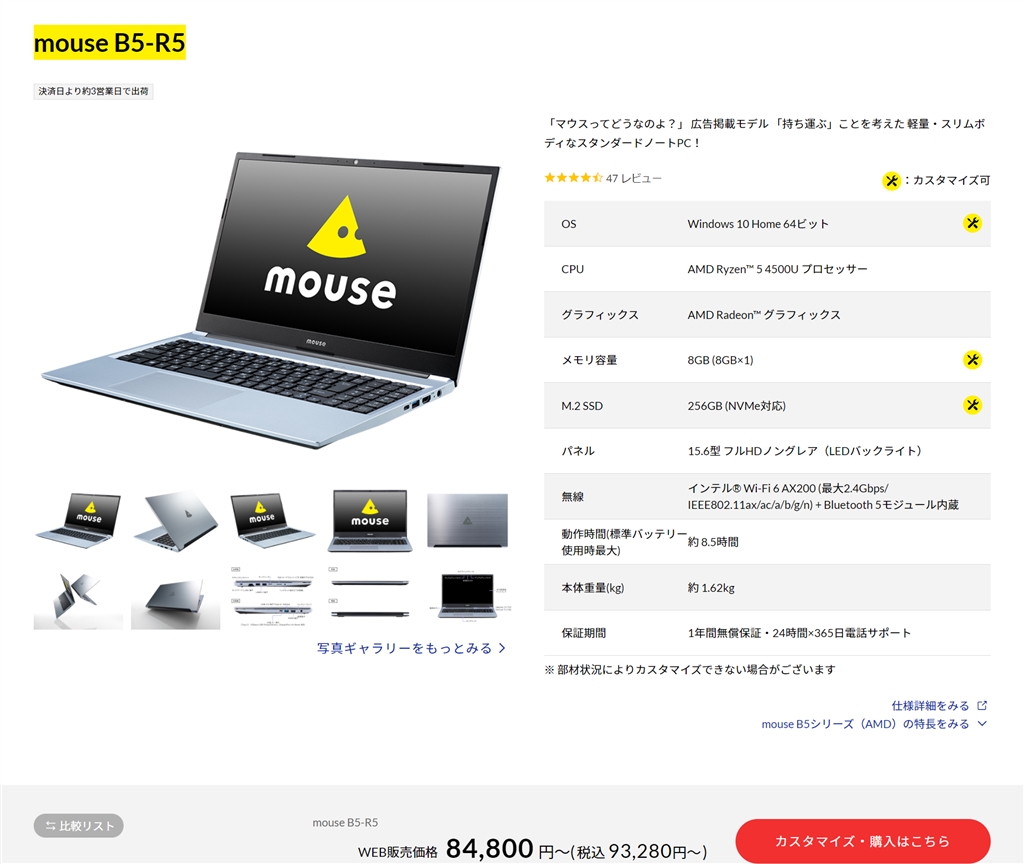Open 写真ギャラリーをもっとみる link
1024x864 pixels.
pyautogui.click(x=411, y=648)
